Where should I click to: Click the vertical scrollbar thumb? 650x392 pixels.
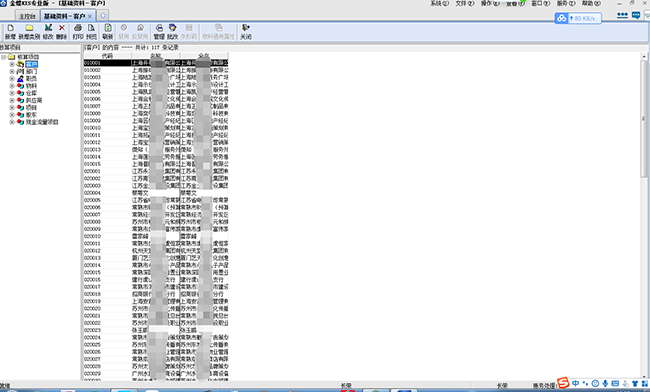[x=644, y=119]
